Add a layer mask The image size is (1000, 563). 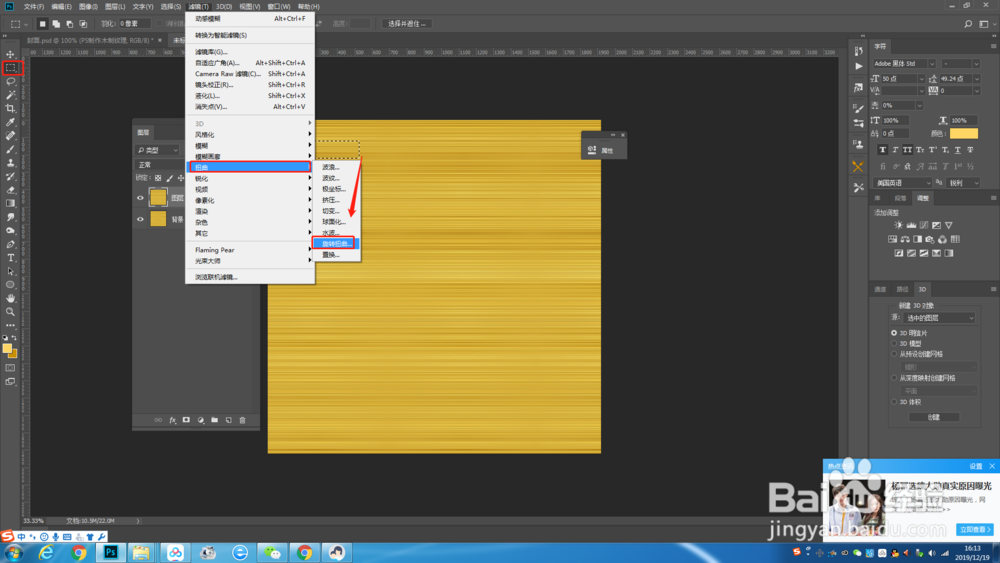pyautogui.click(x=186, y=420)
